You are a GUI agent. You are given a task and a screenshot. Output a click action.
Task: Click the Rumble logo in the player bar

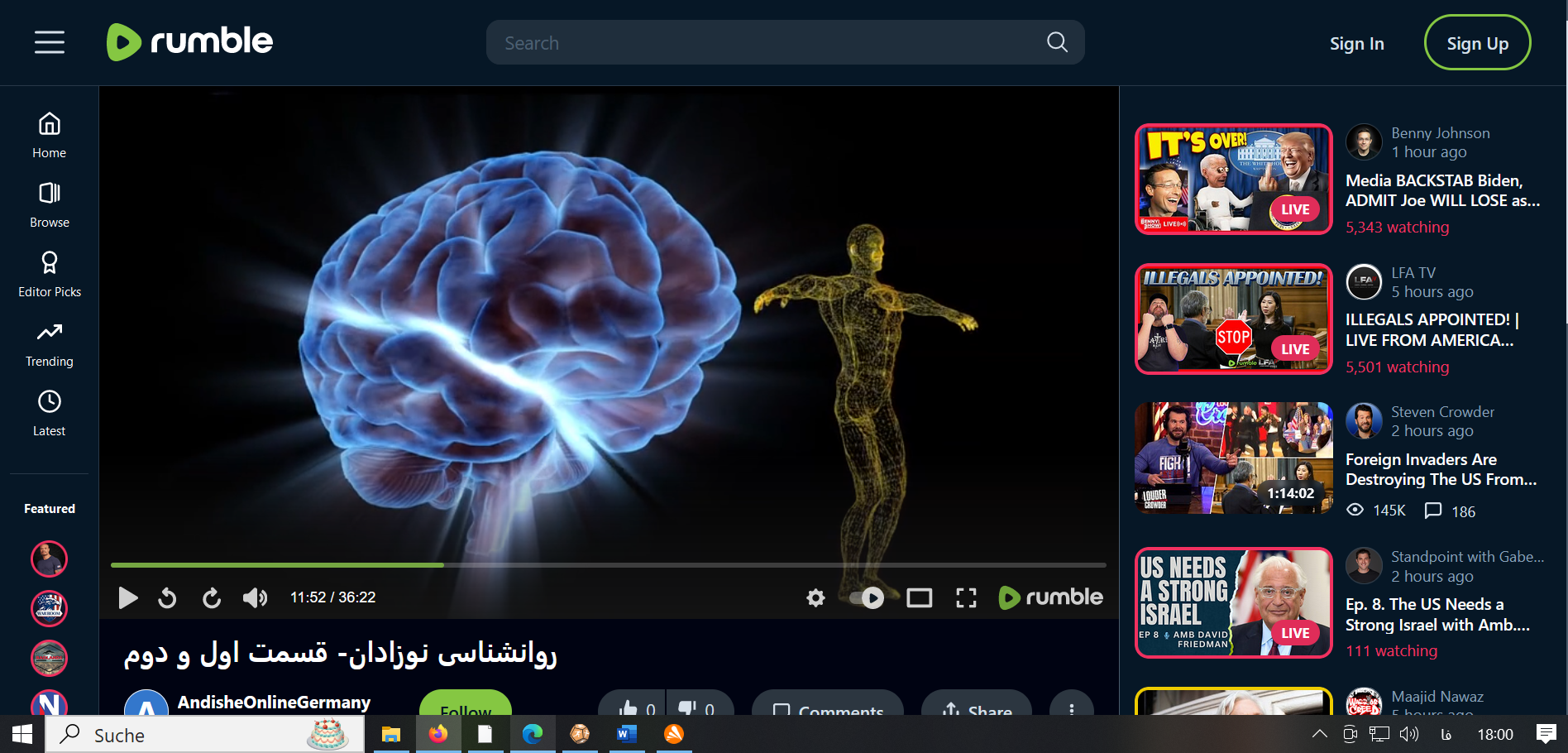tap(1050, 597)
